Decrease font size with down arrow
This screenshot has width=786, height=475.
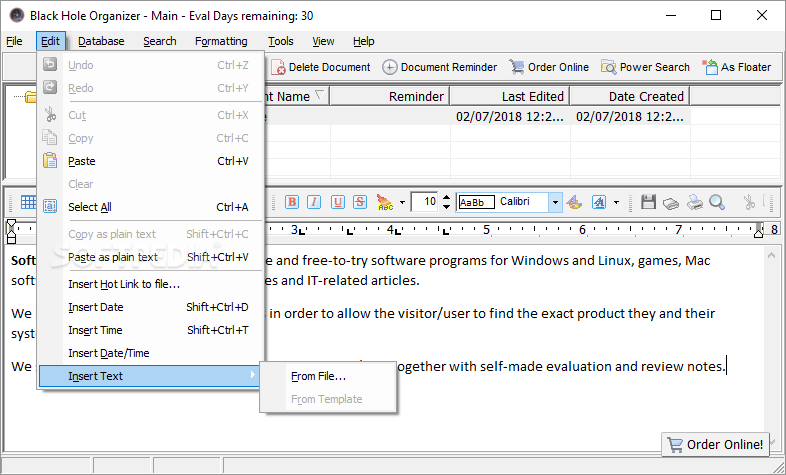(446, 207)
